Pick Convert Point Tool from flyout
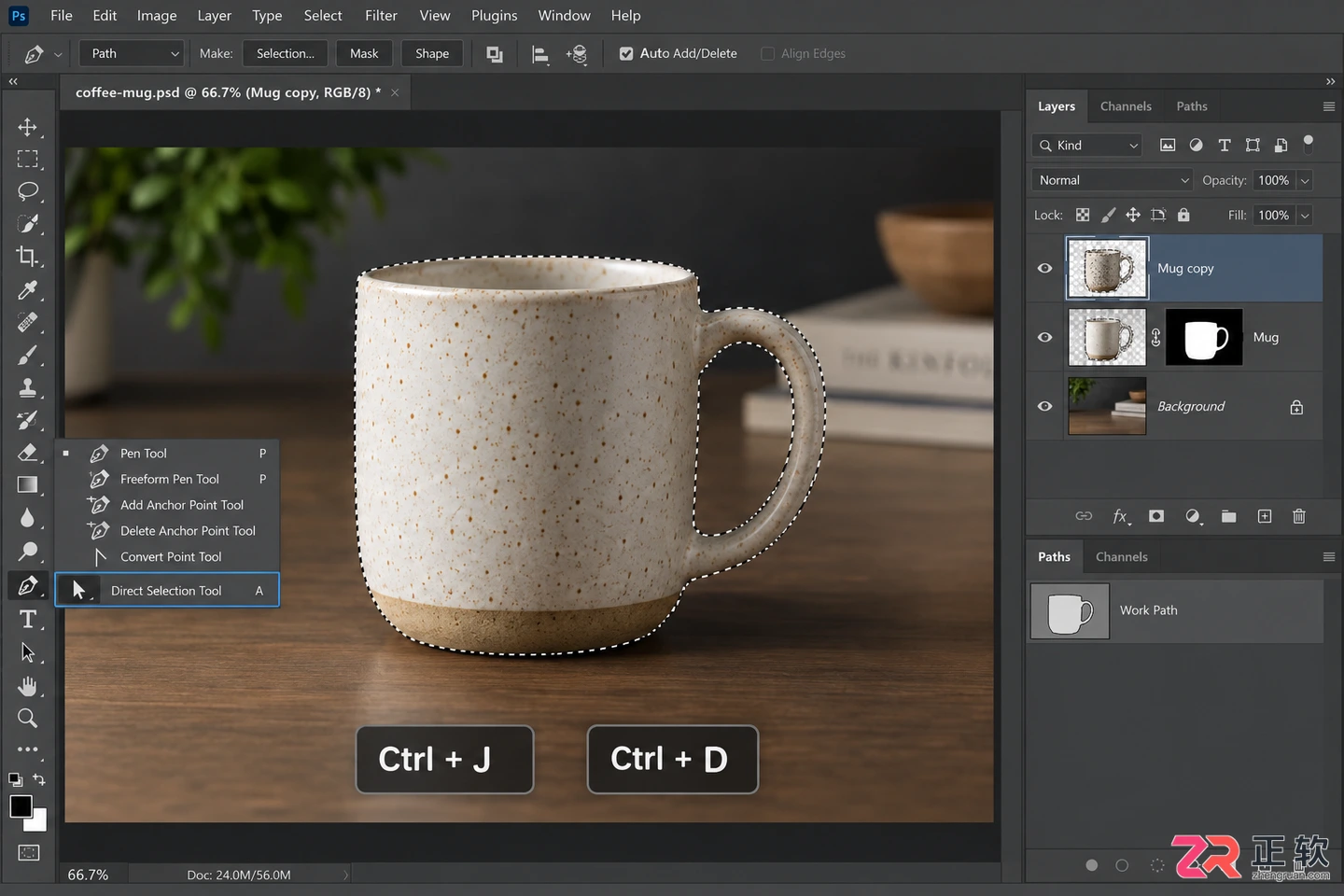This screenshot has width=1344, height=896. (x=167, y=557)
